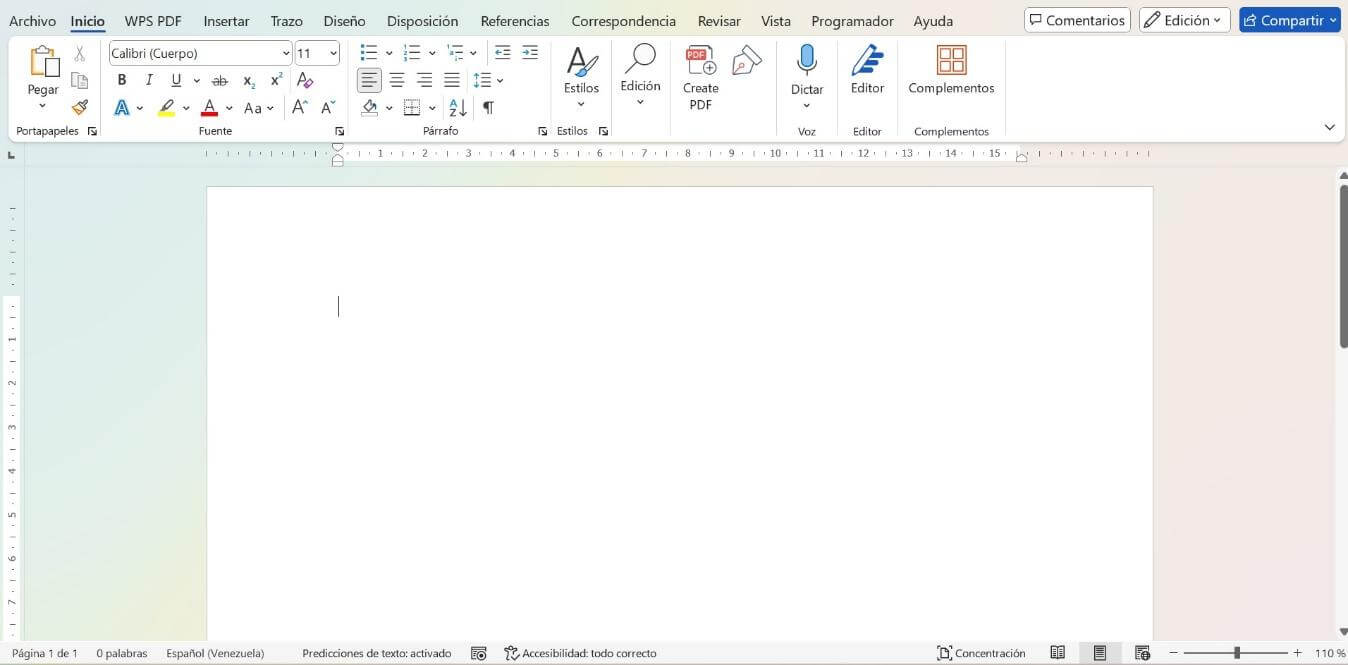The height and width of the screenshot is (665, 1348).
Task: Toggle strikethrough text formatting
Action: pos(220,81)
